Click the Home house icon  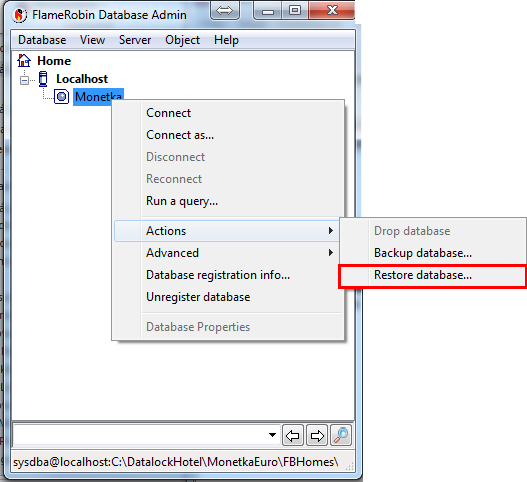point(24,61)
